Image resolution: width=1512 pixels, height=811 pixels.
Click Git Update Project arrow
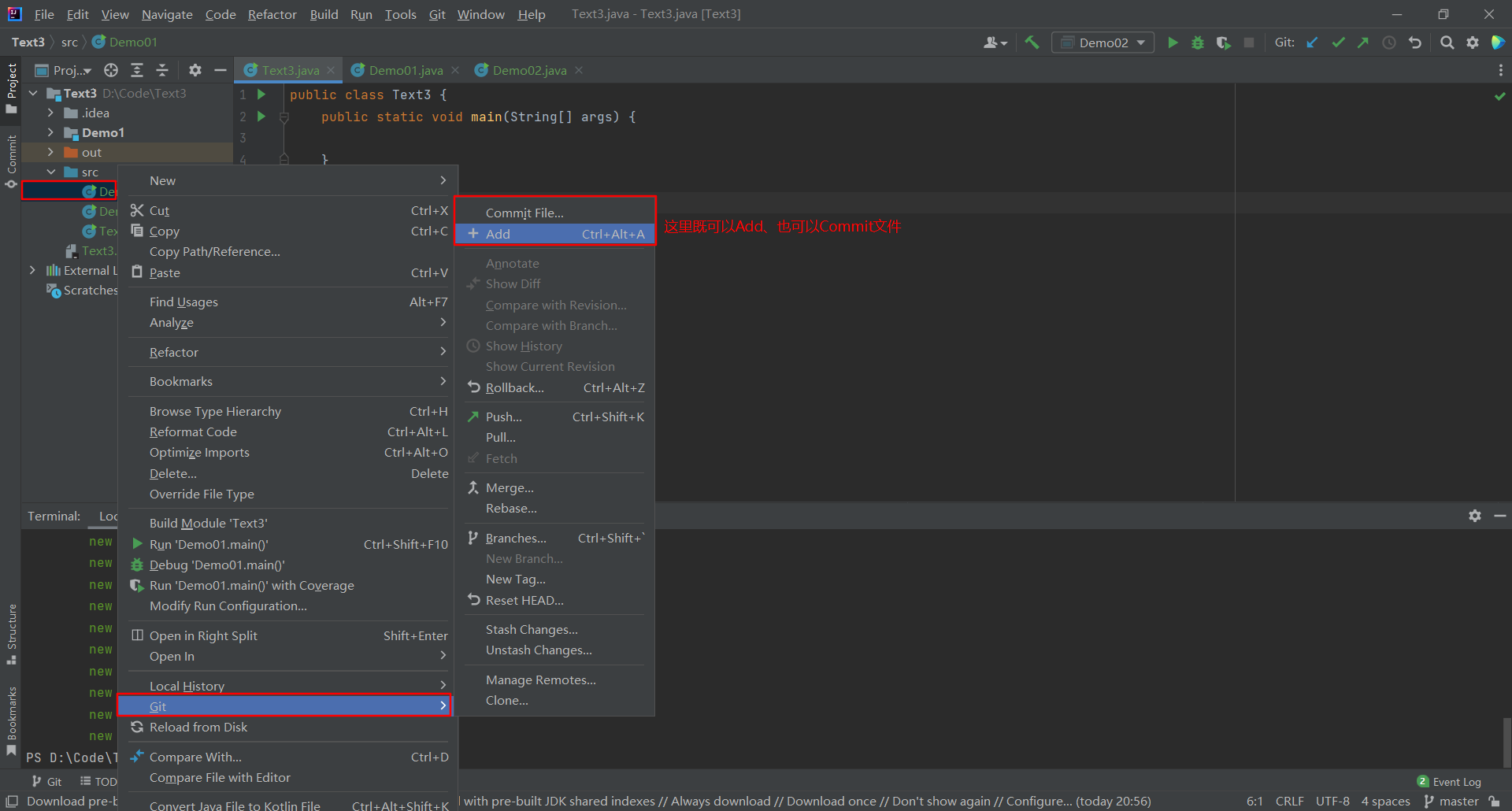point(1312,43)
